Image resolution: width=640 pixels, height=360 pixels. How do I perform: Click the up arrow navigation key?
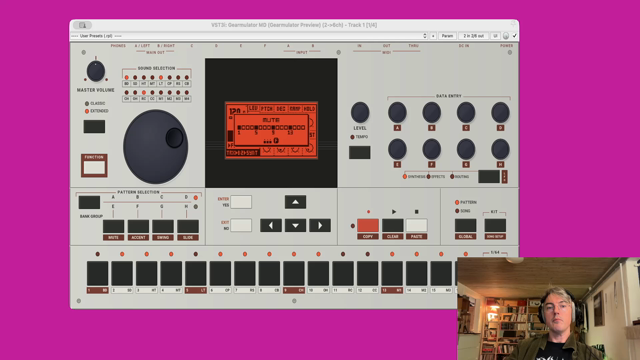click(x=295, y=202)
